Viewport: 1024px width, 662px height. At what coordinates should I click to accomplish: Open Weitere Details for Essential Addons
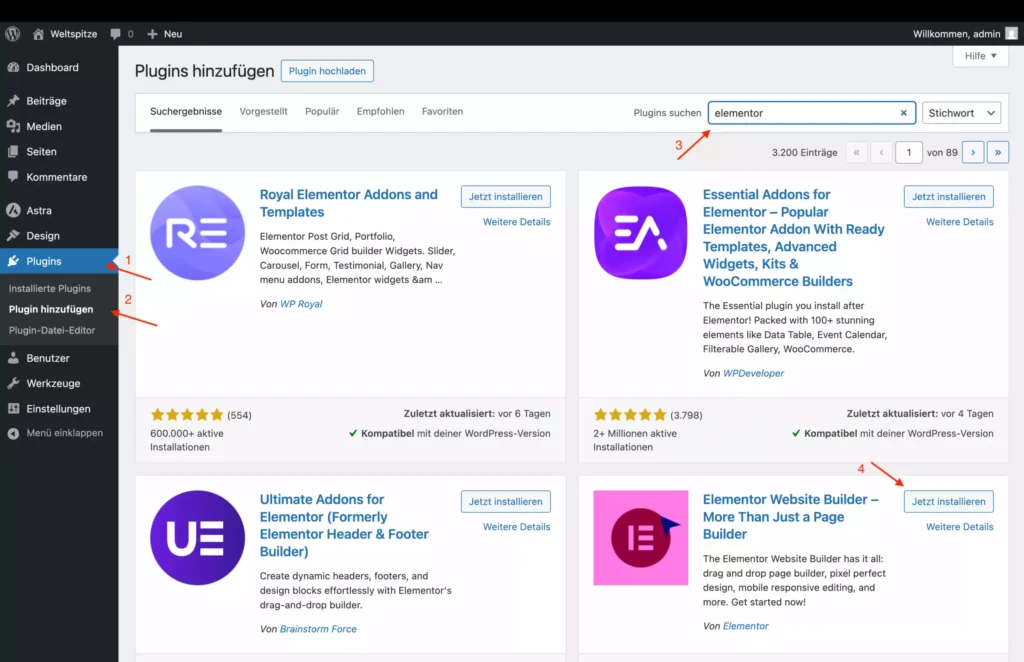point(959,222)
